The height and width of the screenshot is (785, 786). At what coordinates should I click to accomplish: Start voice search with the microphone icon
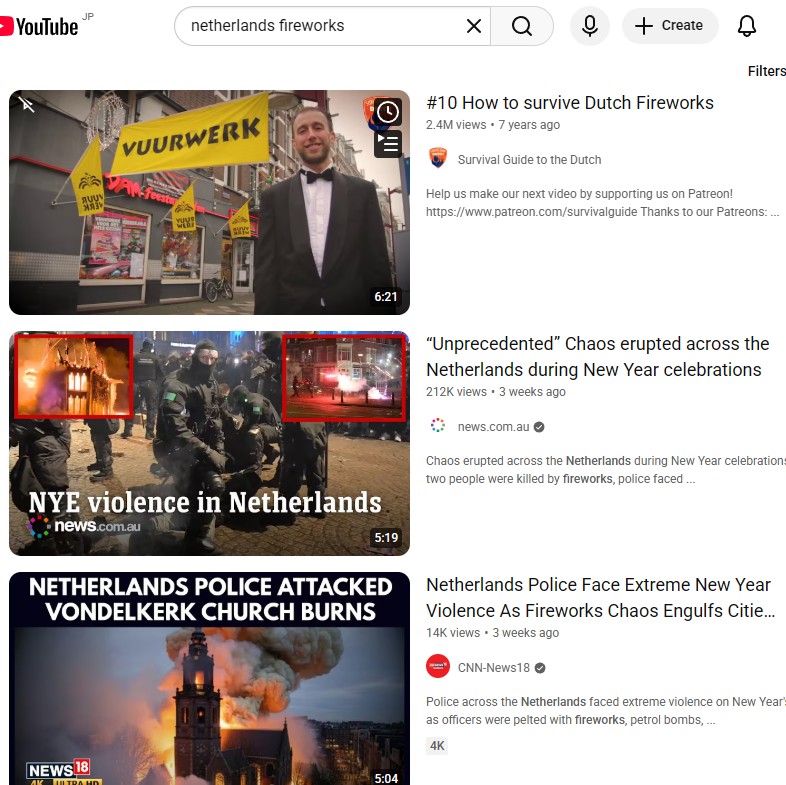pos(590,26)
